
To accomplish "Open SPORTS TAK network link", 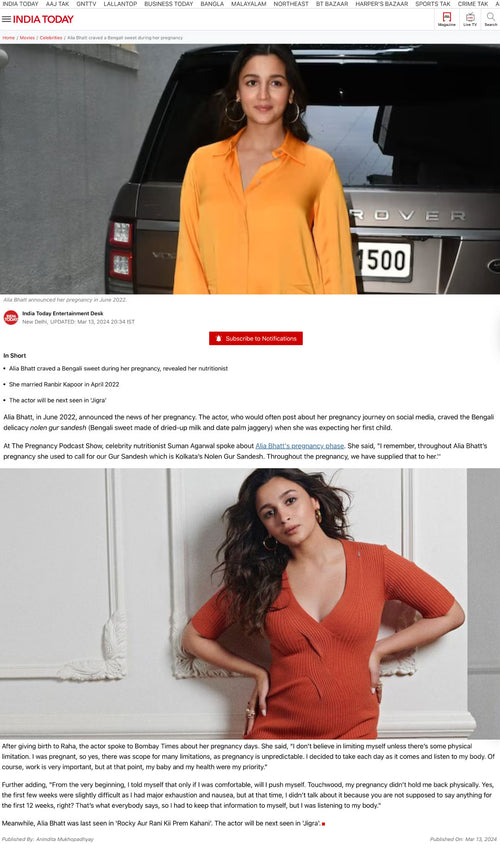I will (432, 4).
